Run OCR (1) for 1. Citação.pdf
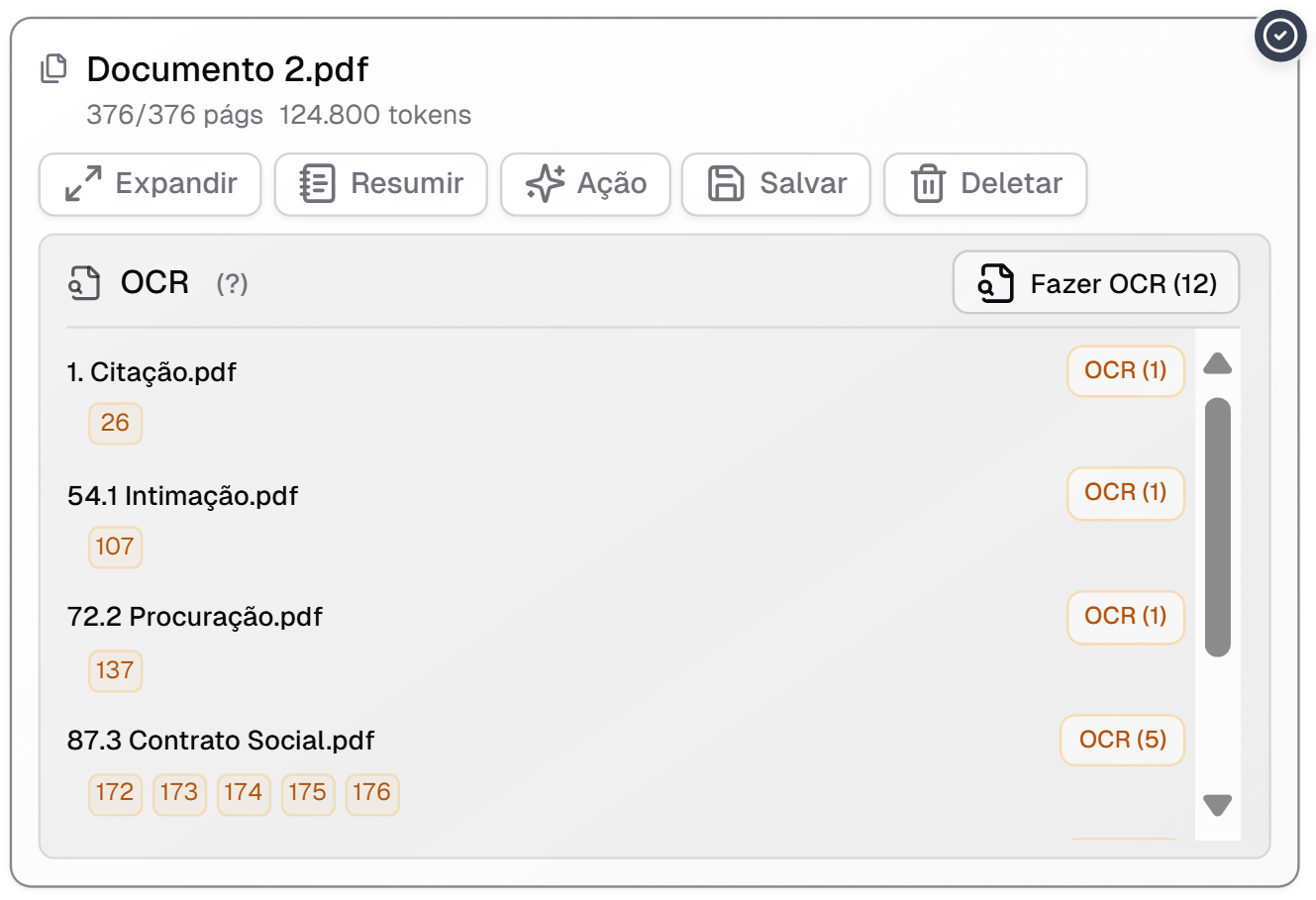 [x=1125, y=371]
